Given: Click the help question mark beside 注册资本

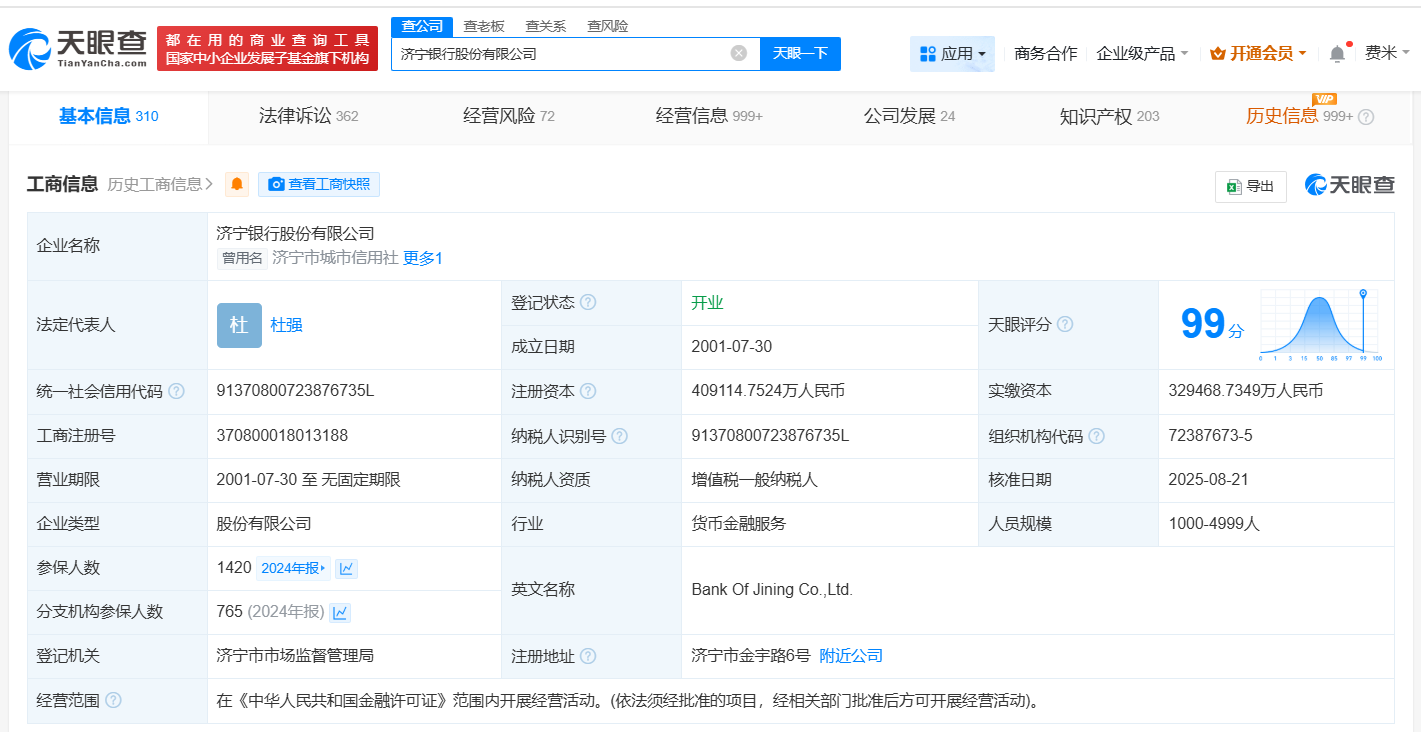Looking at the screenshot, I should (589, 391).
